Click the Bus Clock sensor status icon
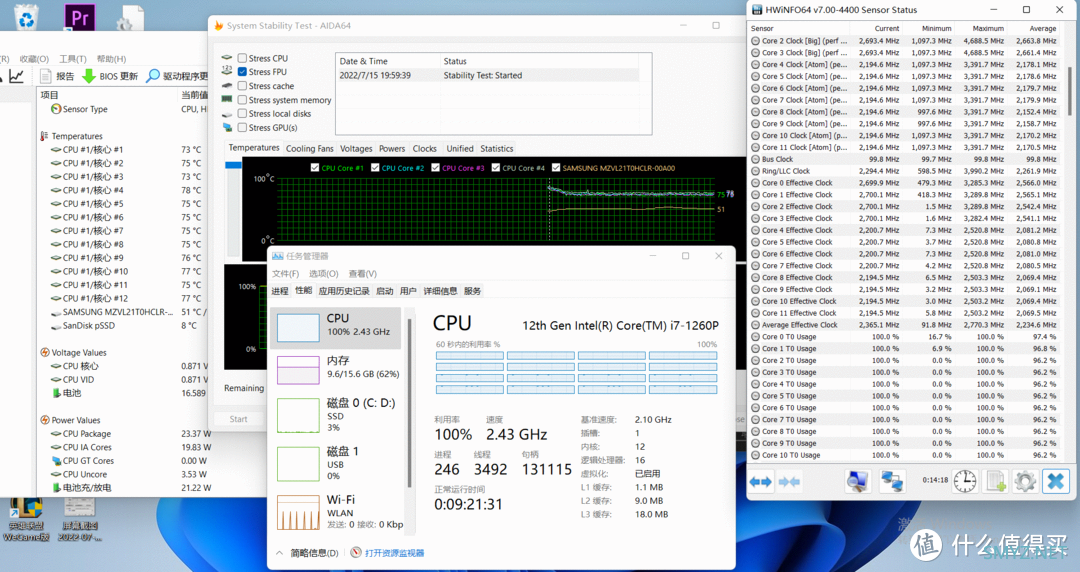This screenshot has height=572, width=1080. (x=755, y=159)
